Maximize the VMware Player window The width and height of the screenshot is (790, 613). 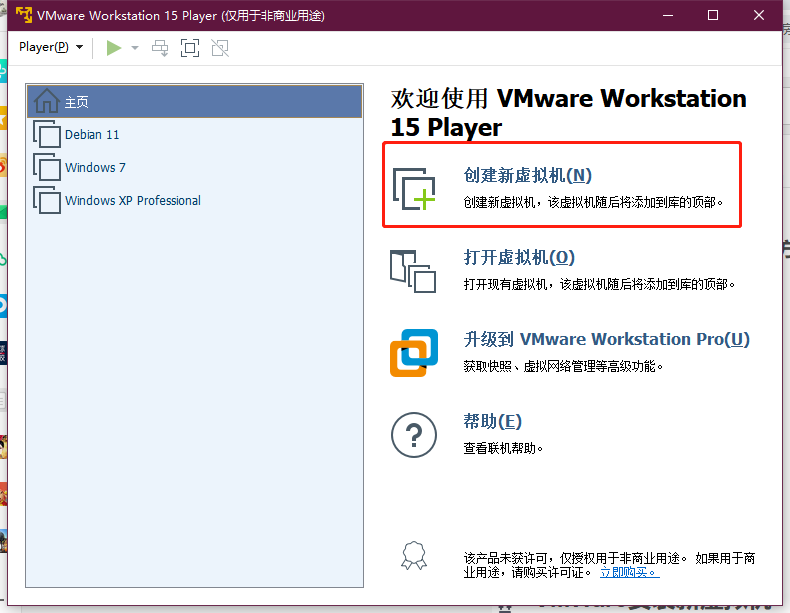(x=713, y=15)
